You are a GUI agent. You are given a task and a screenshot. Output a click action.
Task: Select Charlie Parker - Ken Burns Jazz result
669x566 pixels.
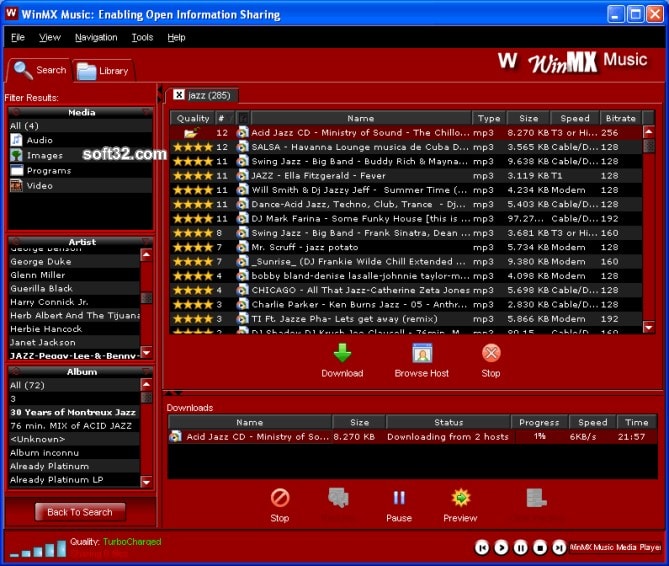pos(406,305)
